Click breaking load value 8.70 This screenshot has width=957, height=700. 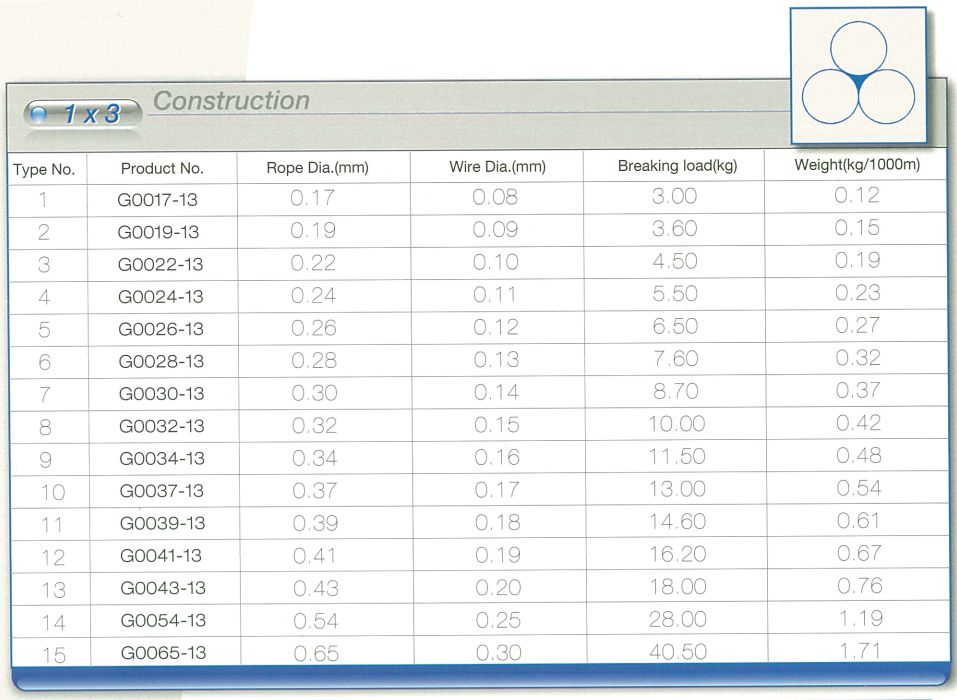coord(676,391)
